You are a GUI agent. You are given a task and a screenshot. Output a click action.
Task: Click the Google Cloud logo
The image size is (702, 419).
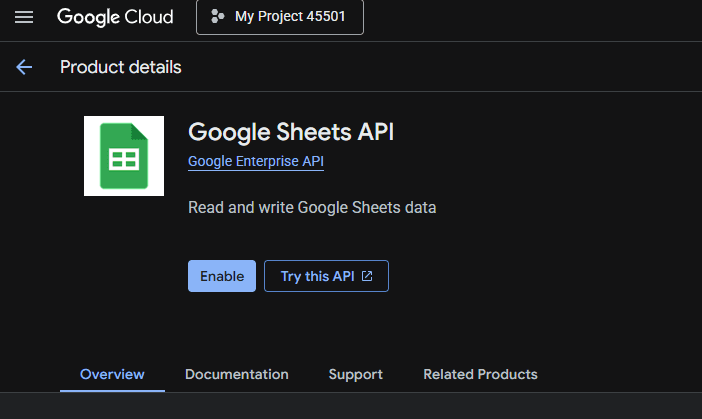click(115, 17)
